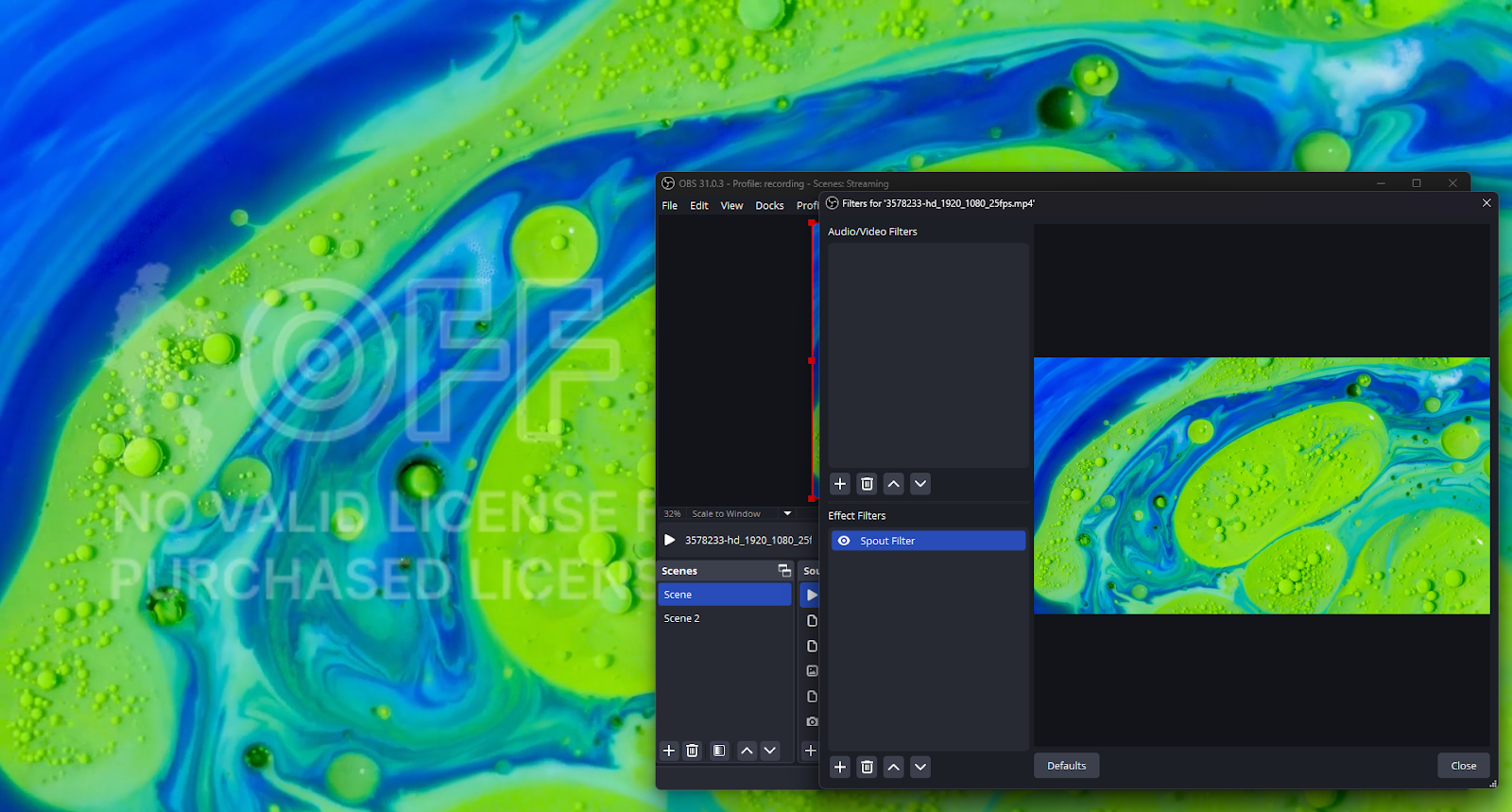1512x812 pixels.
Task: Move selected scene up
Action: point(747,751)
